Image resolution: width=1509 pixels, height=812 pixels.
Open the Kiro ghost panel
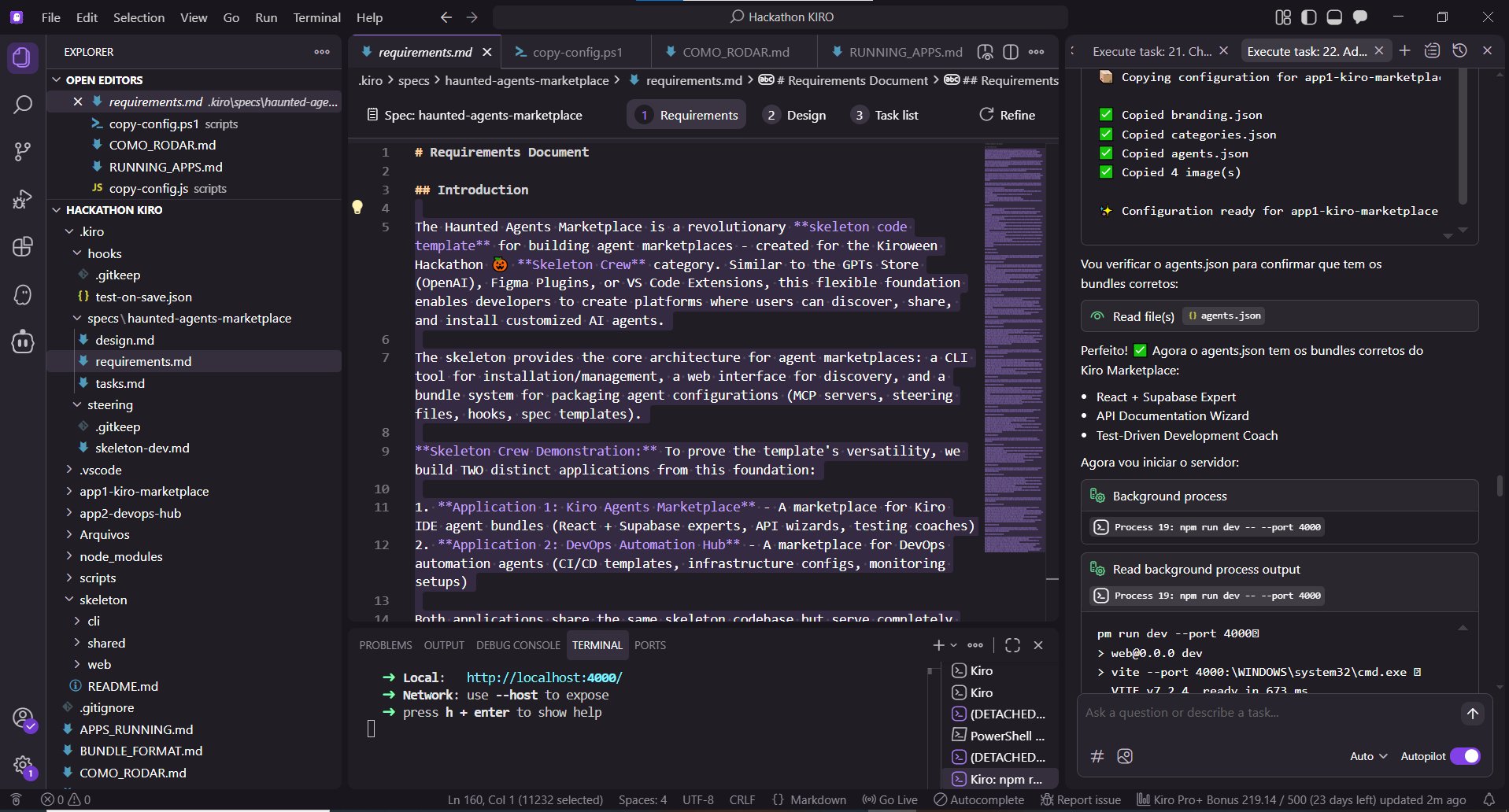click(22, 294)
